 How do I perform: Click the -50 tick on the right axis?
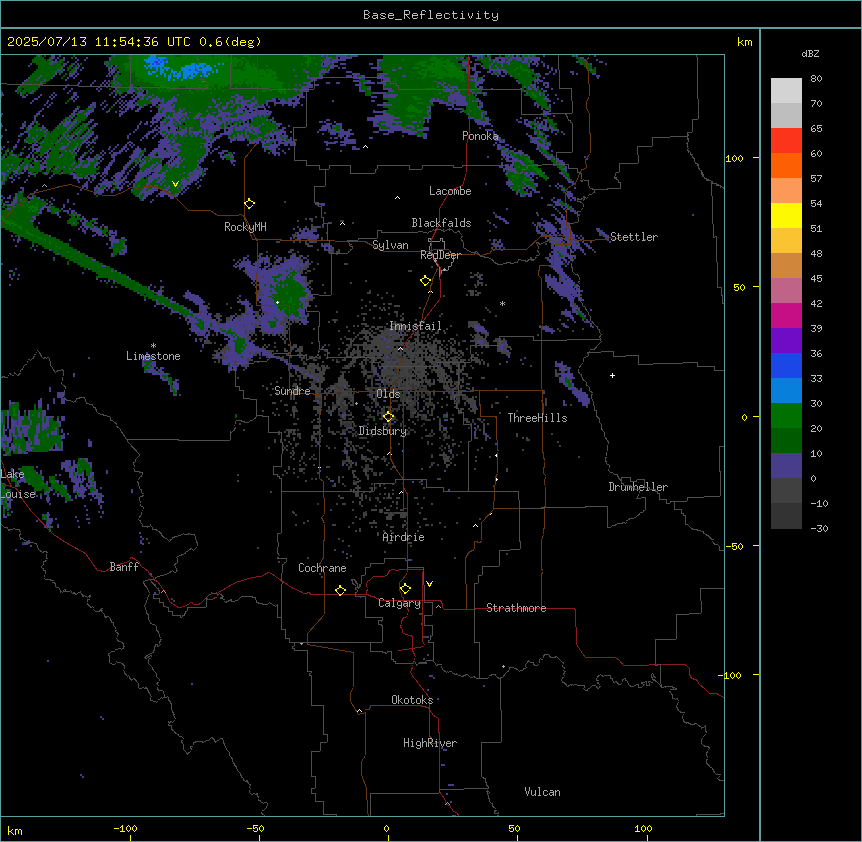[x=734, y=546]
